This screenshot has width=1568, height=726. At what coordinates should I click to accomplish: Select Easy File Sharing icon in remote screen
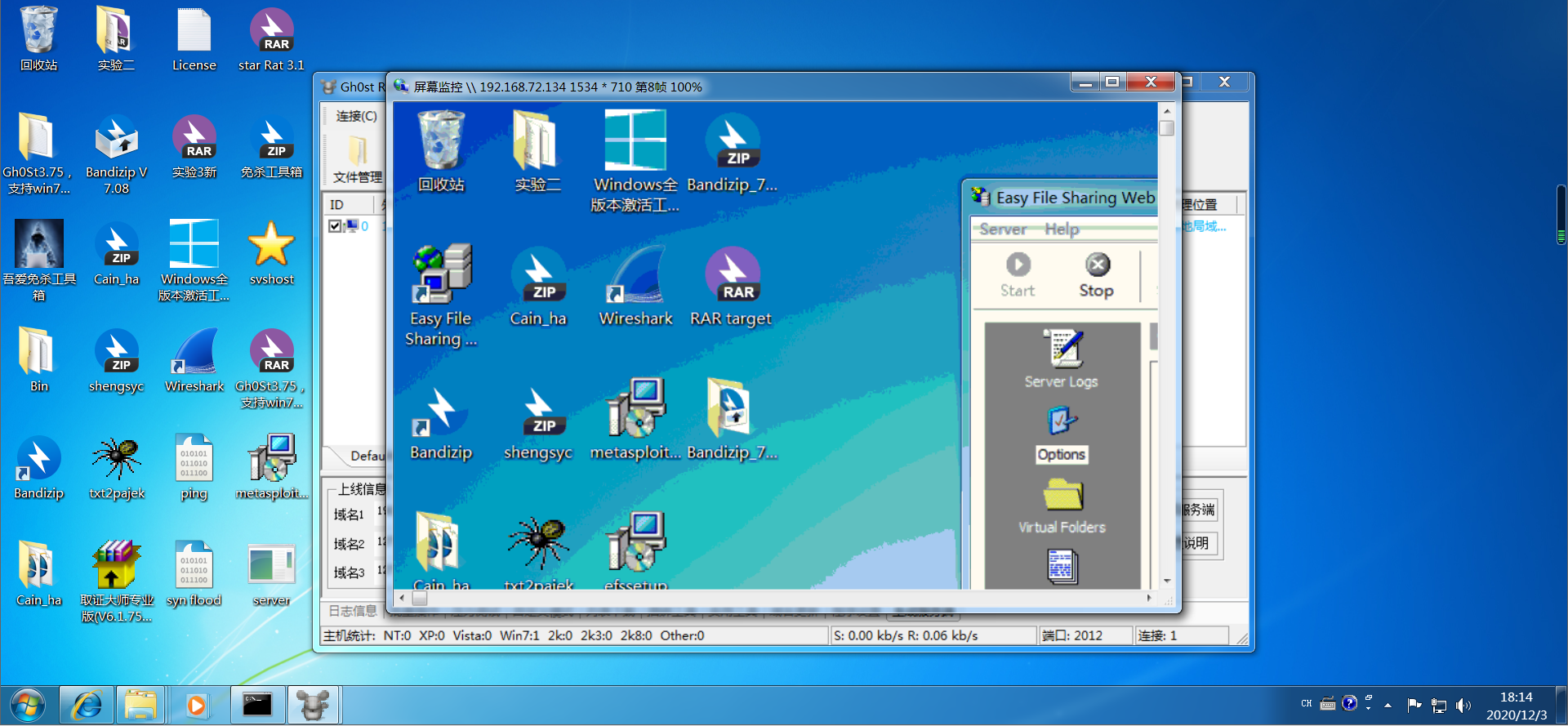[441, 296]
